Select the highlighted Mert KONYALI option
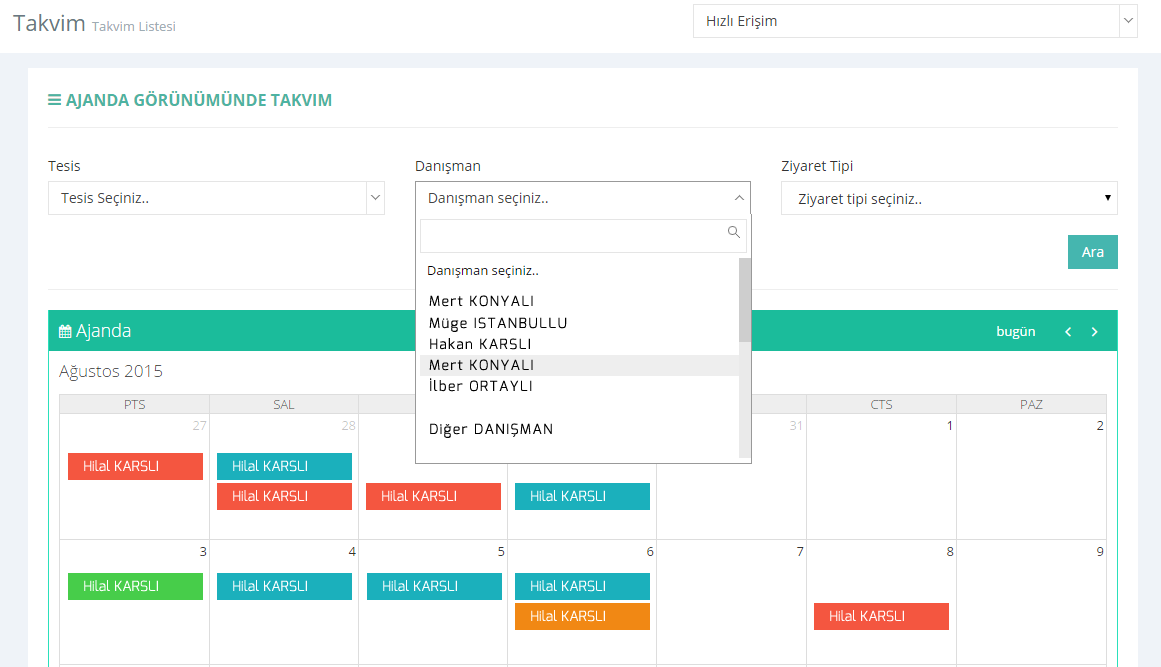This screenshot has width=1161, height=667. (x=482, y=365)
